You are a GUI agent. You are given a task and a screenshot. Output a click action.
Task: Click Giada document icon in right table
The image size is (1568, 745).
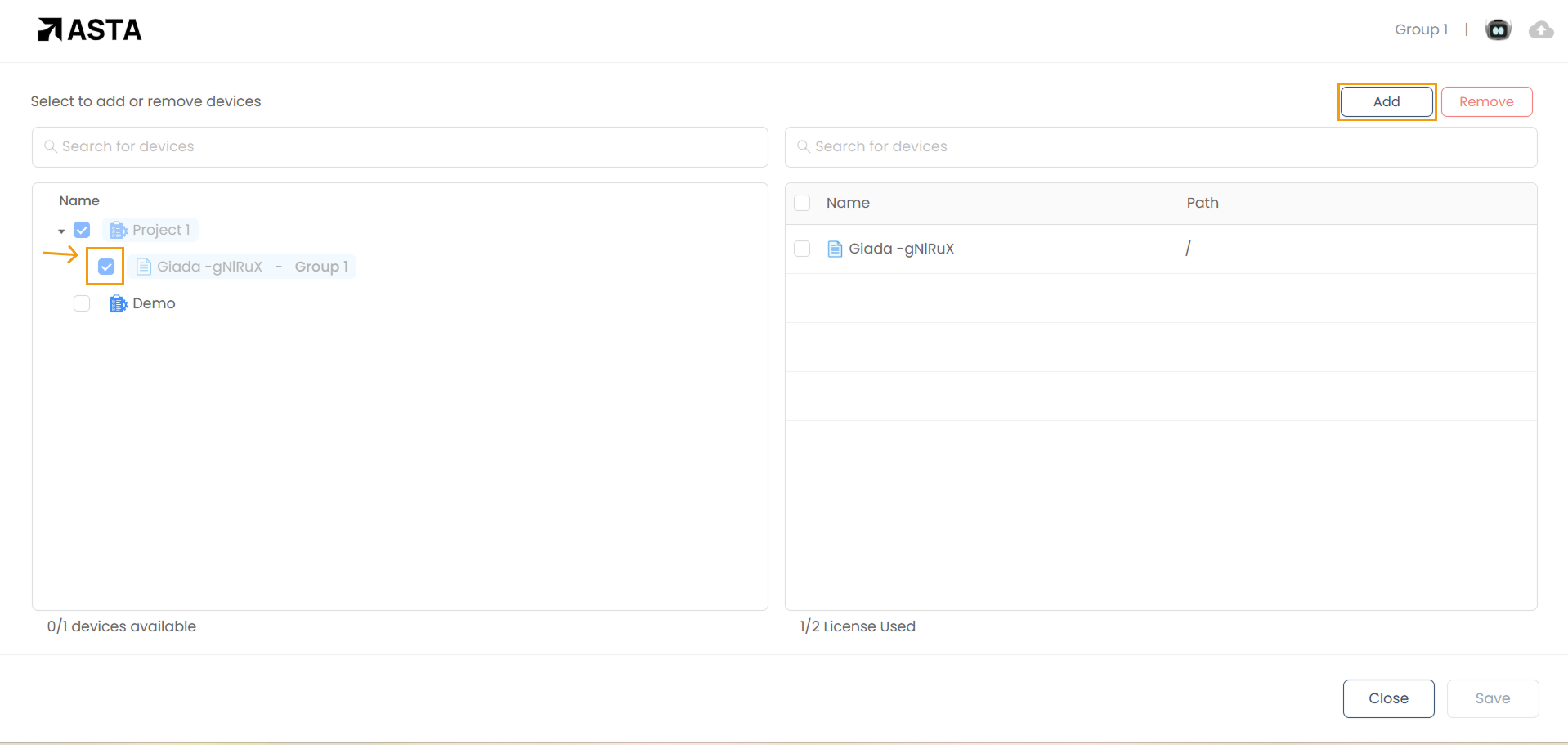coord(835,249)
